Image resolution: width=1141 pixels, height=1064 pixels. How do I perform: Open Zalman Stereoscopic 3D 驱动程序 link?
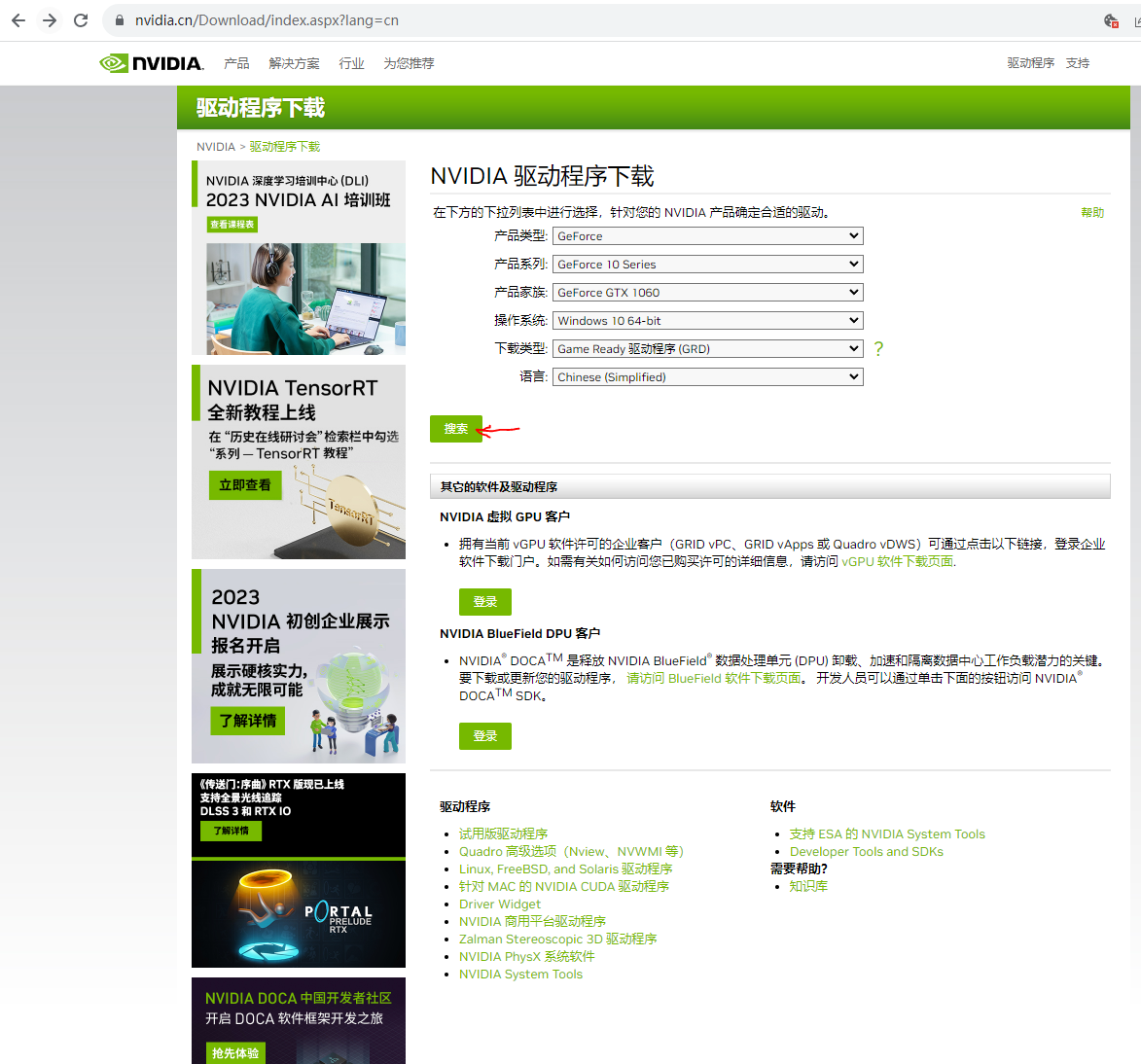click(557, 939)
